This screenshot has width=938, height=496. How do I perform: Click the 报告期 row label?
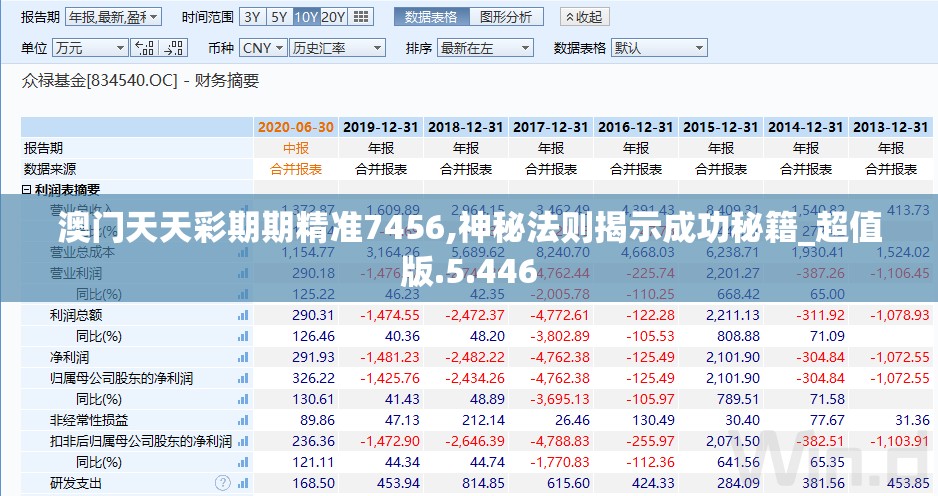tap(43, 148)
